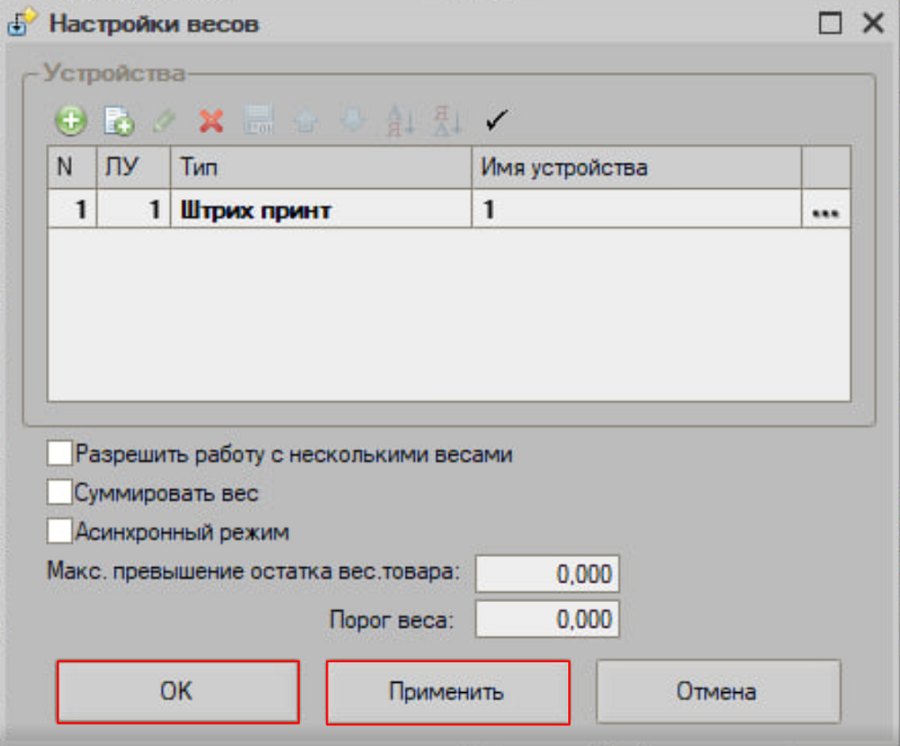Image resolution: width=900 pixels, height=746 pixels.
Task: Click the pencil edit icon
Action: (165, 121)
